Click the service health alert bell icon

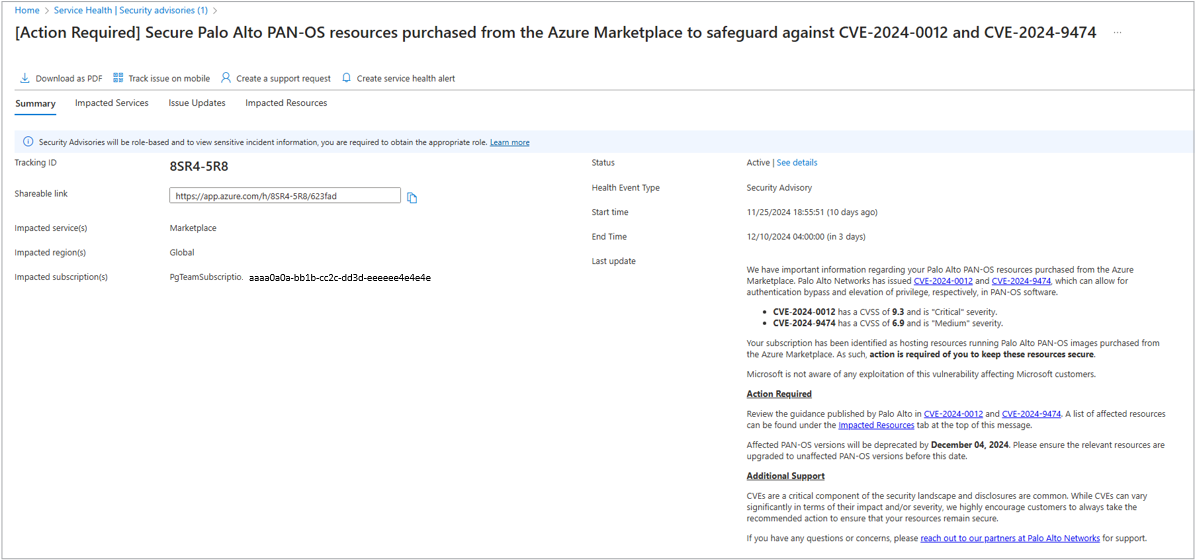tap(346, 78)
